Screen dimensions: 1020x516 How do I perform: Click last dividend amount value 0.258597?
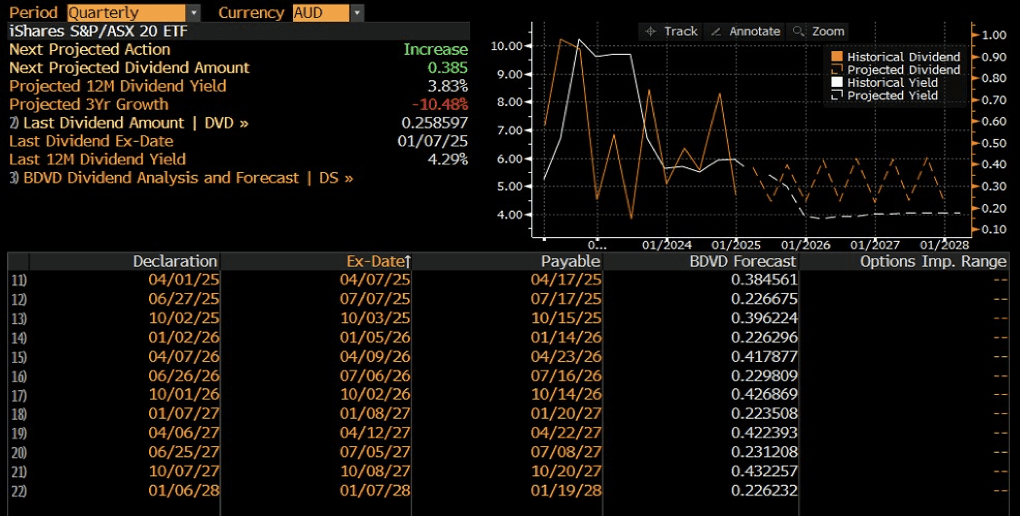tap(435, 123)
